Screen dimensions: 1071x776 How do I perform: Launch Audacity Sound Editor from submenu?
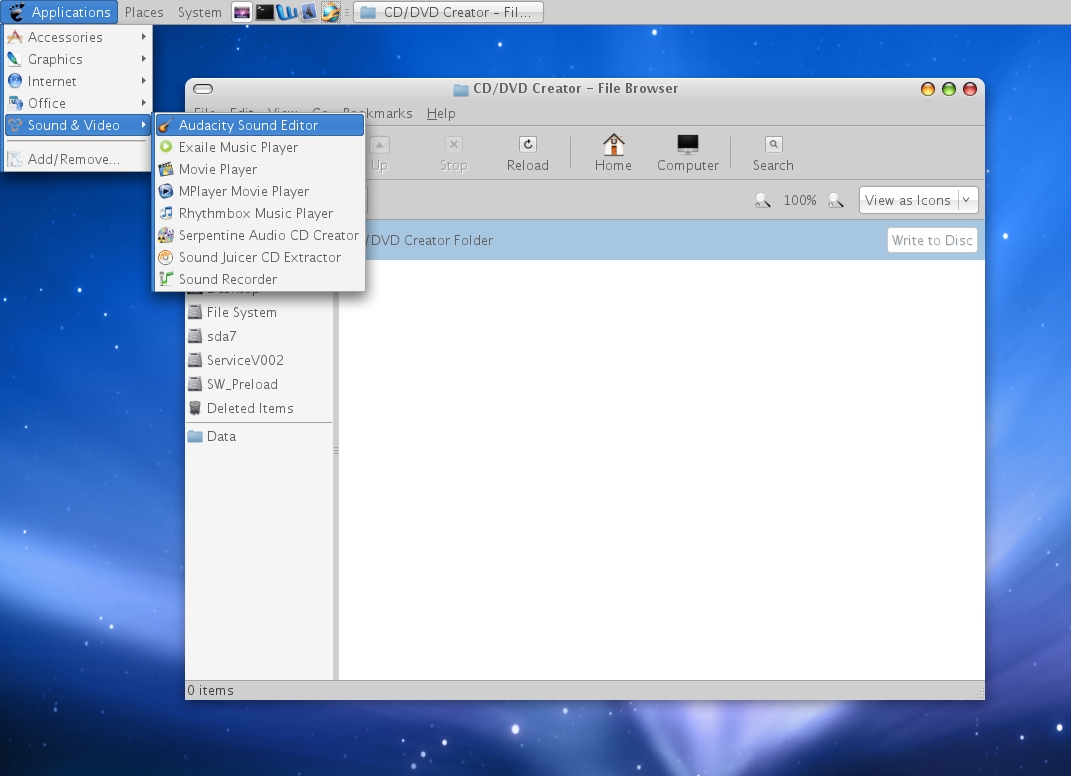click(260, 125)
